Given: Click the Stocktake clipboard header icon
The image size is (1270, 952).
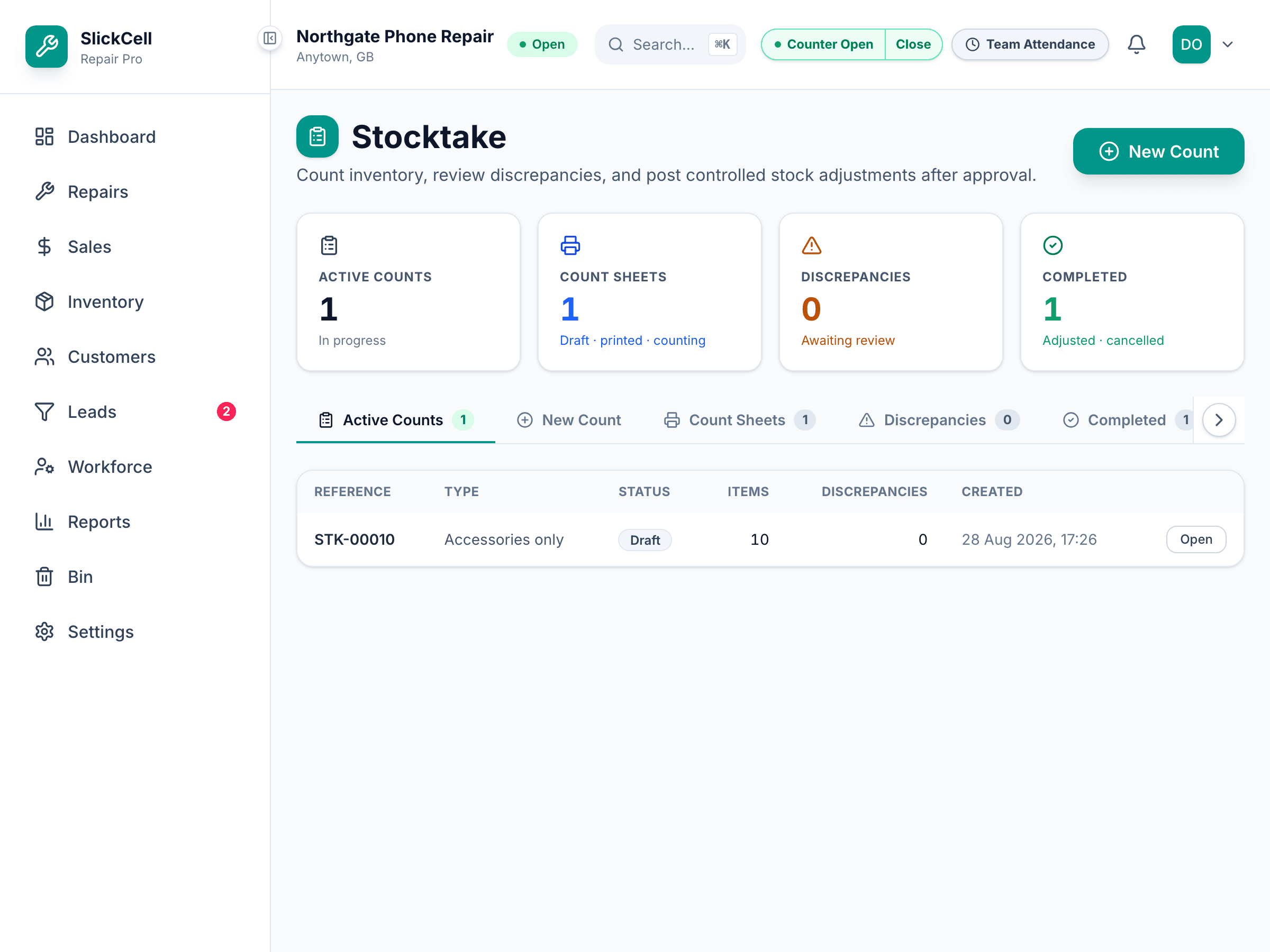Looking at the screenshot, I should (x=317, y=136).
